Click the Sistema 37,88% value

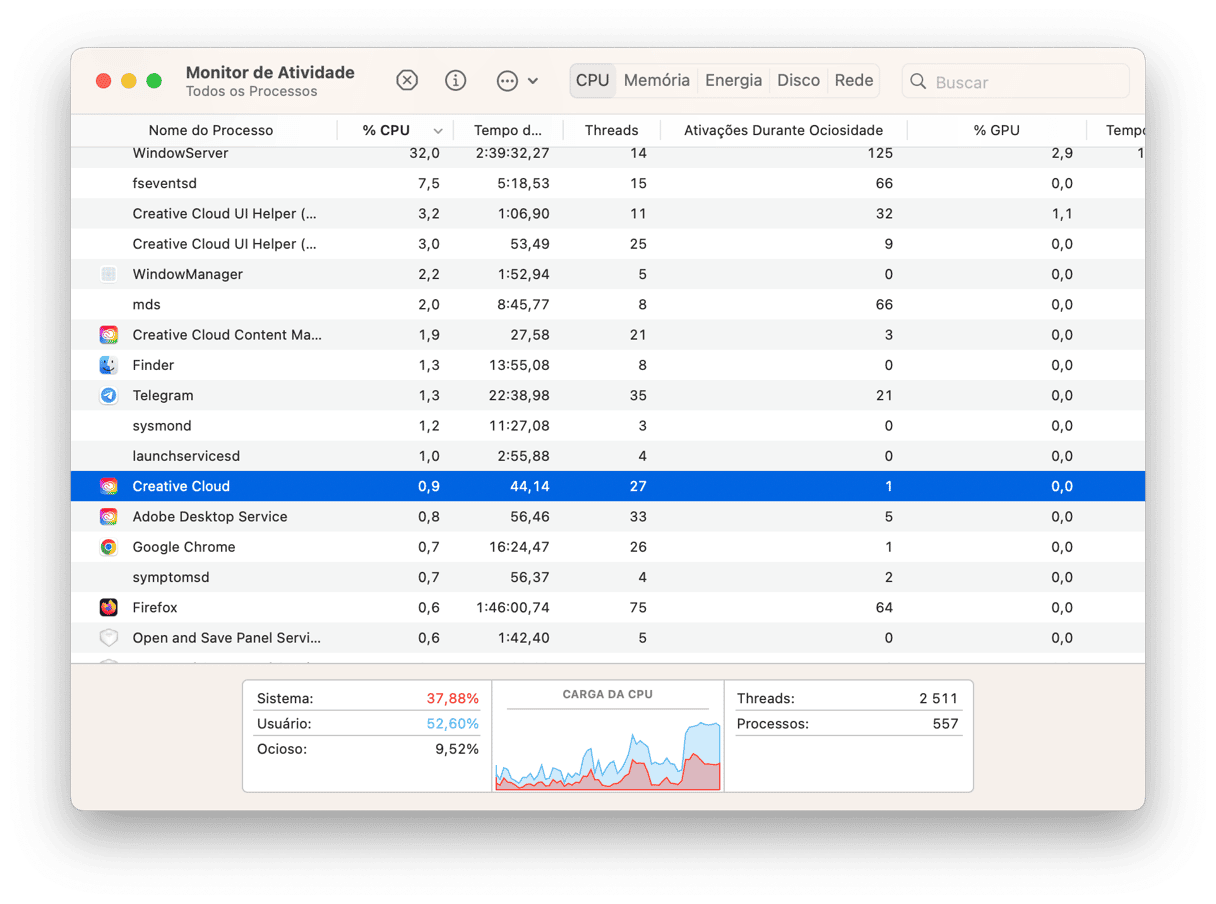click(x=453, y=698)
